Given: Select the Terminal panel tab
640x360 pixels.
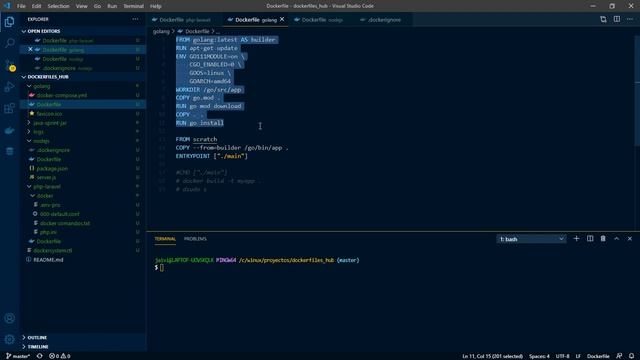Looking at the screenshot, I should point(165,239).
